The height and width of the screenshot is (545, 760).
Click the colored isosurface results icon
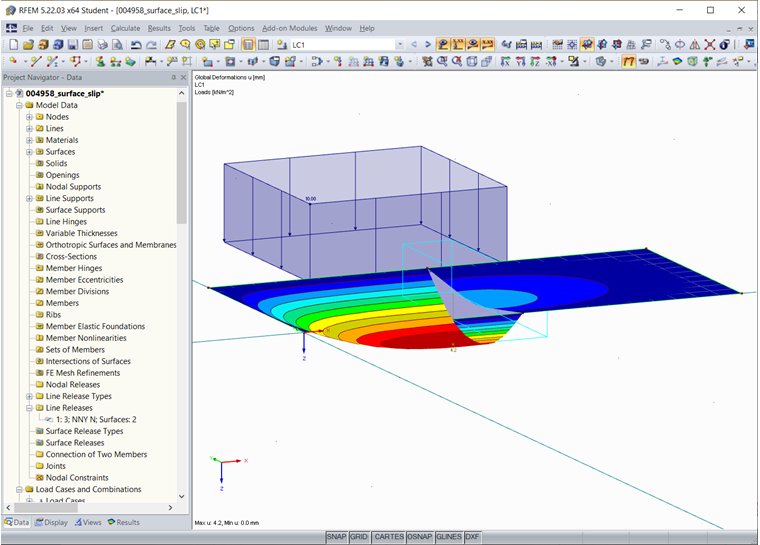coord(677,61)
